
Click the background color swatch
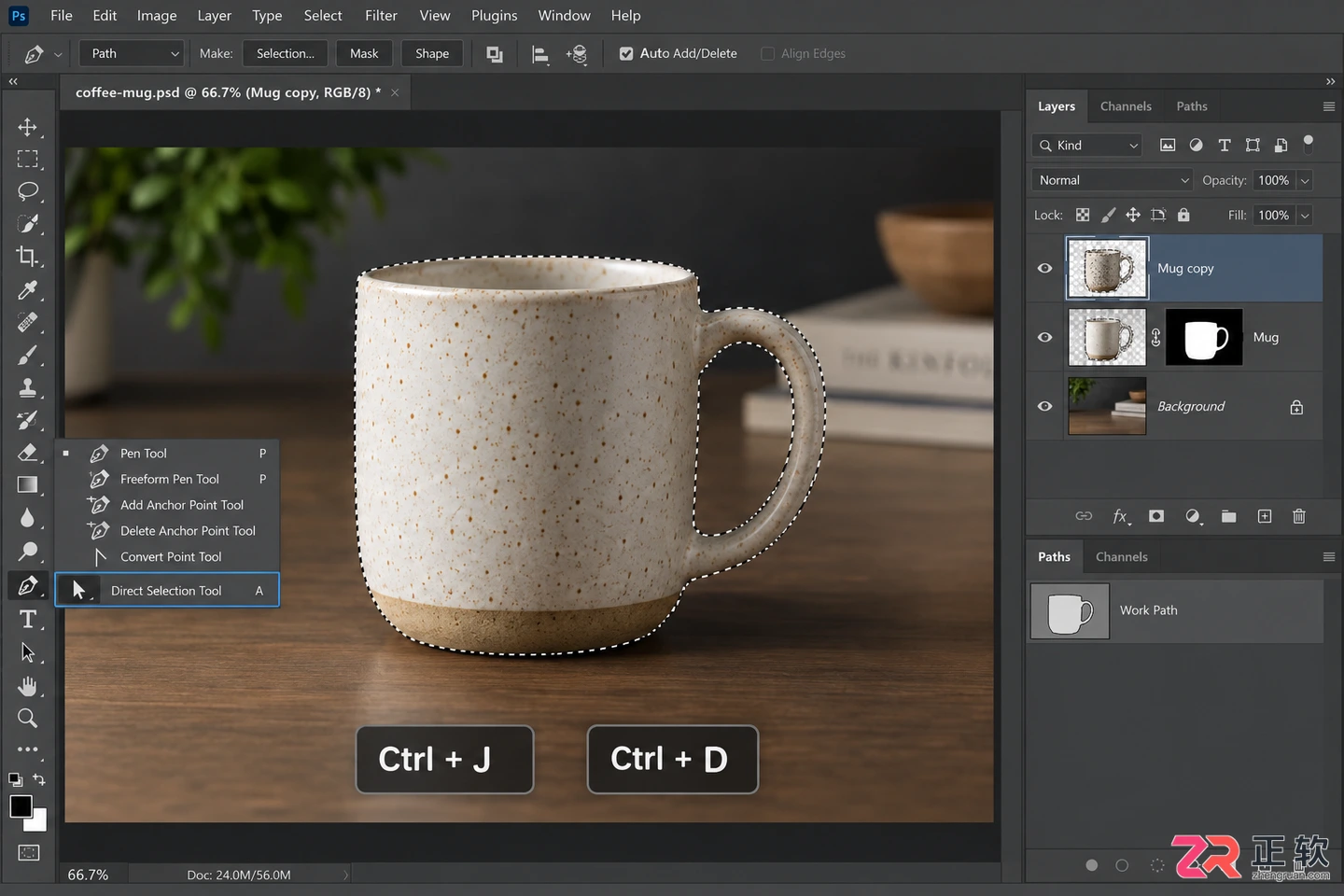pyautogui.click(x=38, y=823)
